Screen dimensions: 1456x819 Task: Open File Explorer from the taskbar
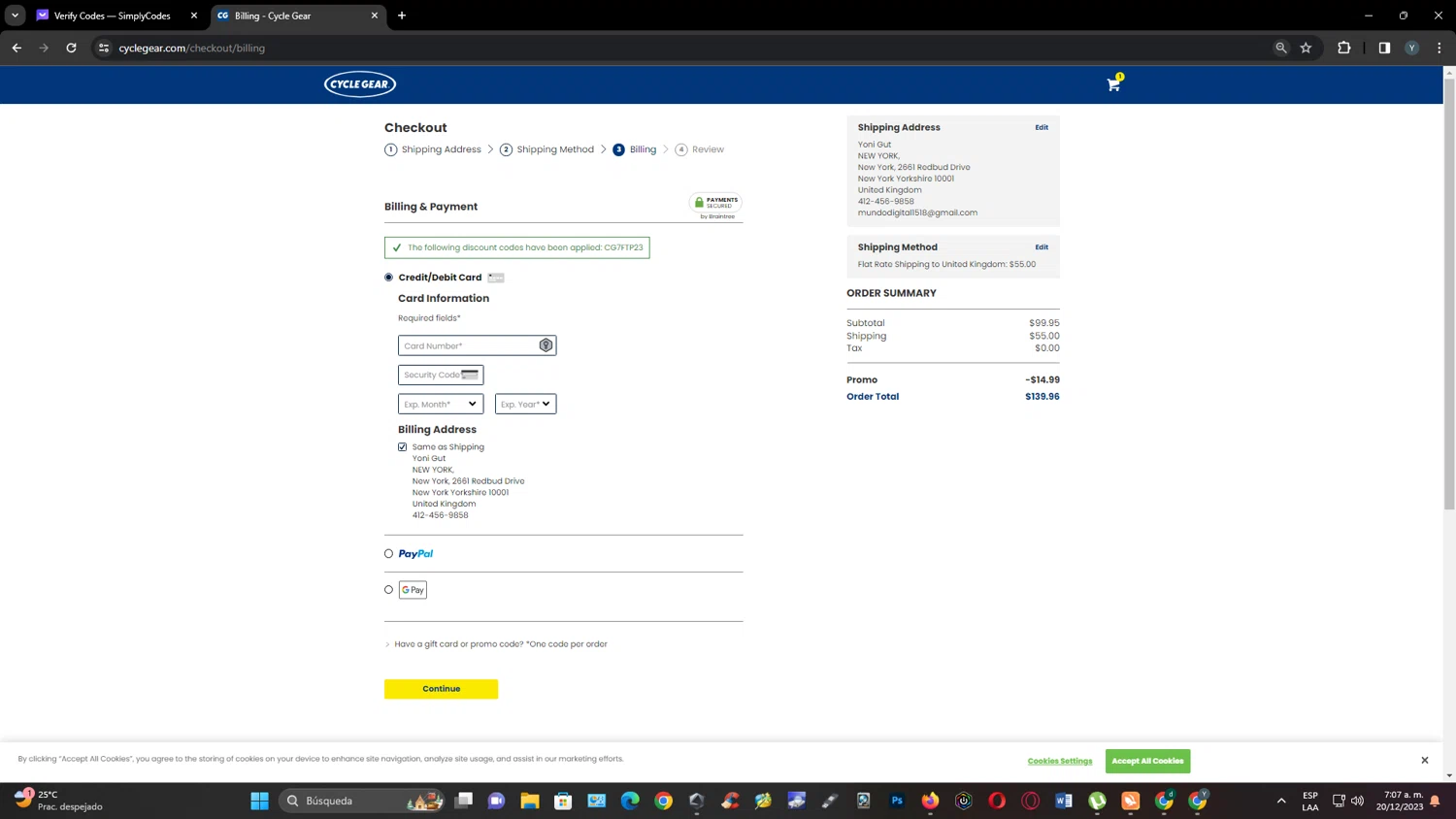coord(530,801)
